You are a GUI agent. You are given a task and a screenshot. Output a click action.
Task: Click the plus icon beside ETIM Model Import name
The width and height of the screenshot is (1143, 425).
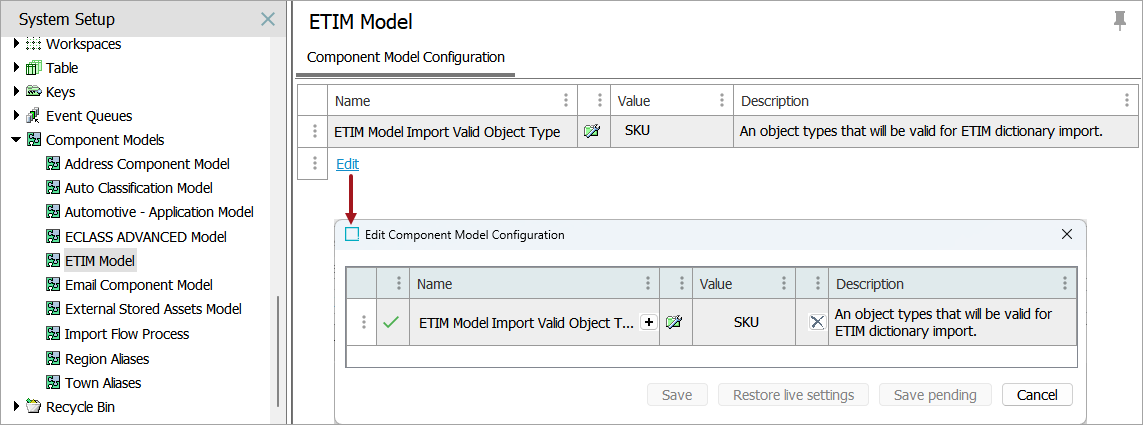(648, 322)
